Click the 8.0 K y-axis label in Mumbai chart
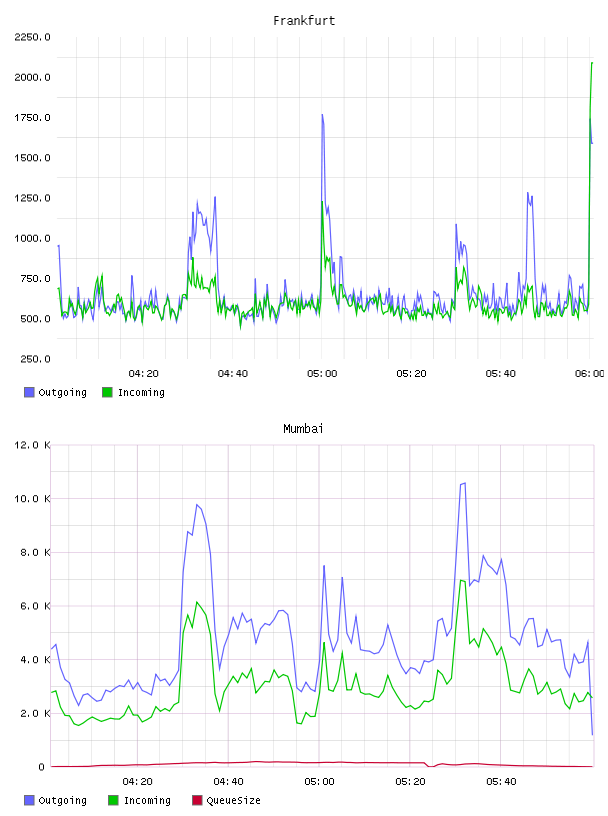Viewport: 608px width, 816px height. pos(35,552)
